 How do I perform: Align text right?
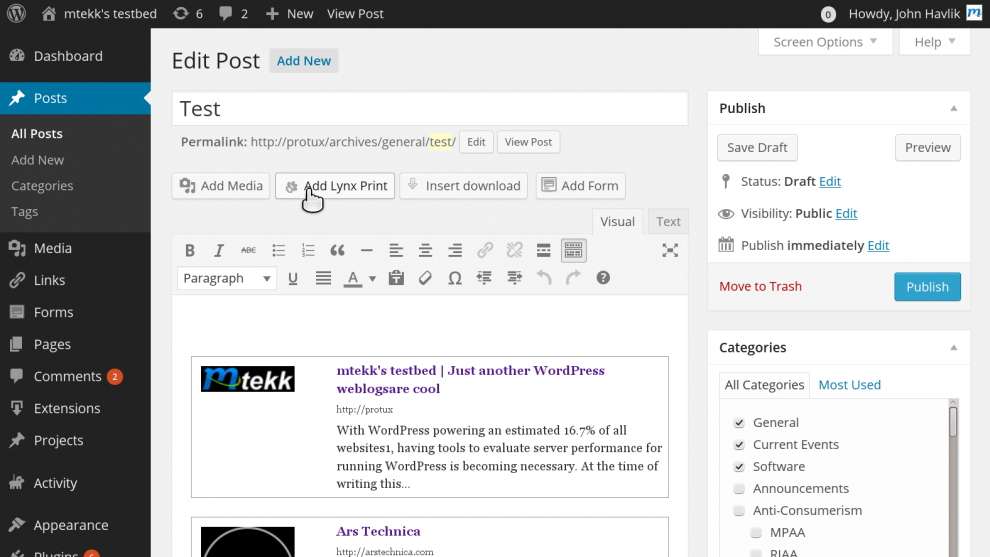point(455,251)
